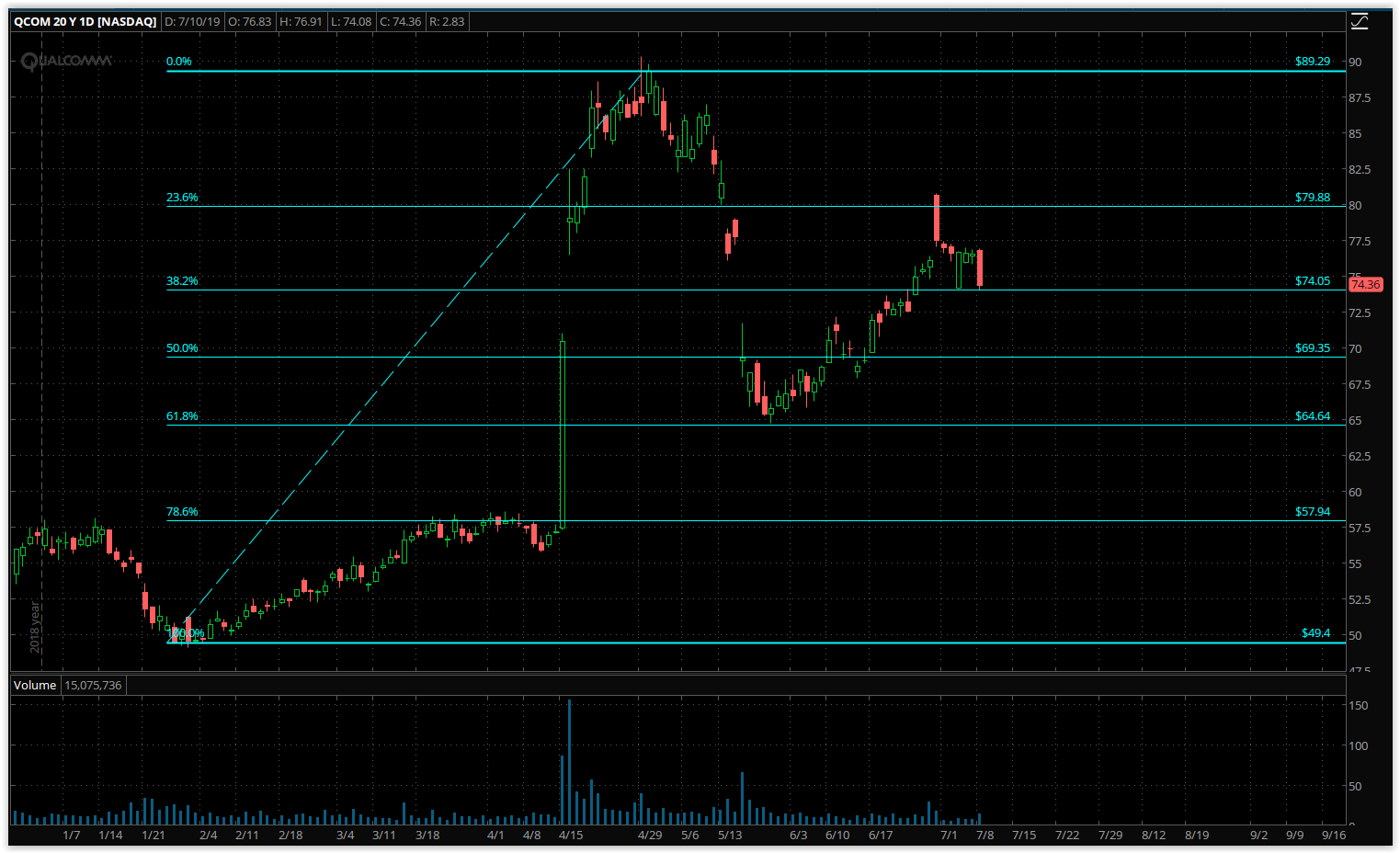Click the volume value 15,075,736 readout
This screenshot has height=853, width=1400.
[93, 685]
